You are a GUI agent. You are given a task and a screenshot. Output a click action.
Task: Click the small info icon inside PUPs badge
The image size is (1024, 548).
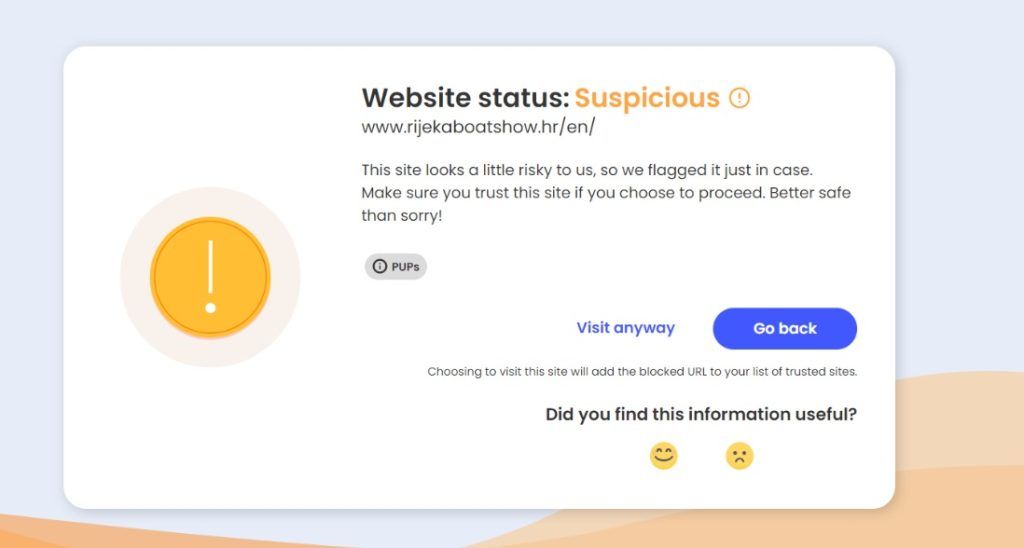[379, 266]
